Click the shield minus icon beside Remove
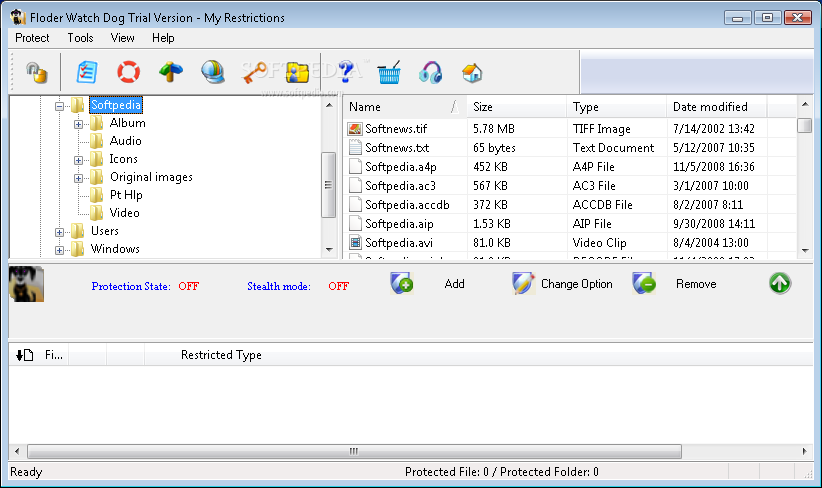This screenshot has height=488, width=822. point(644,284)
